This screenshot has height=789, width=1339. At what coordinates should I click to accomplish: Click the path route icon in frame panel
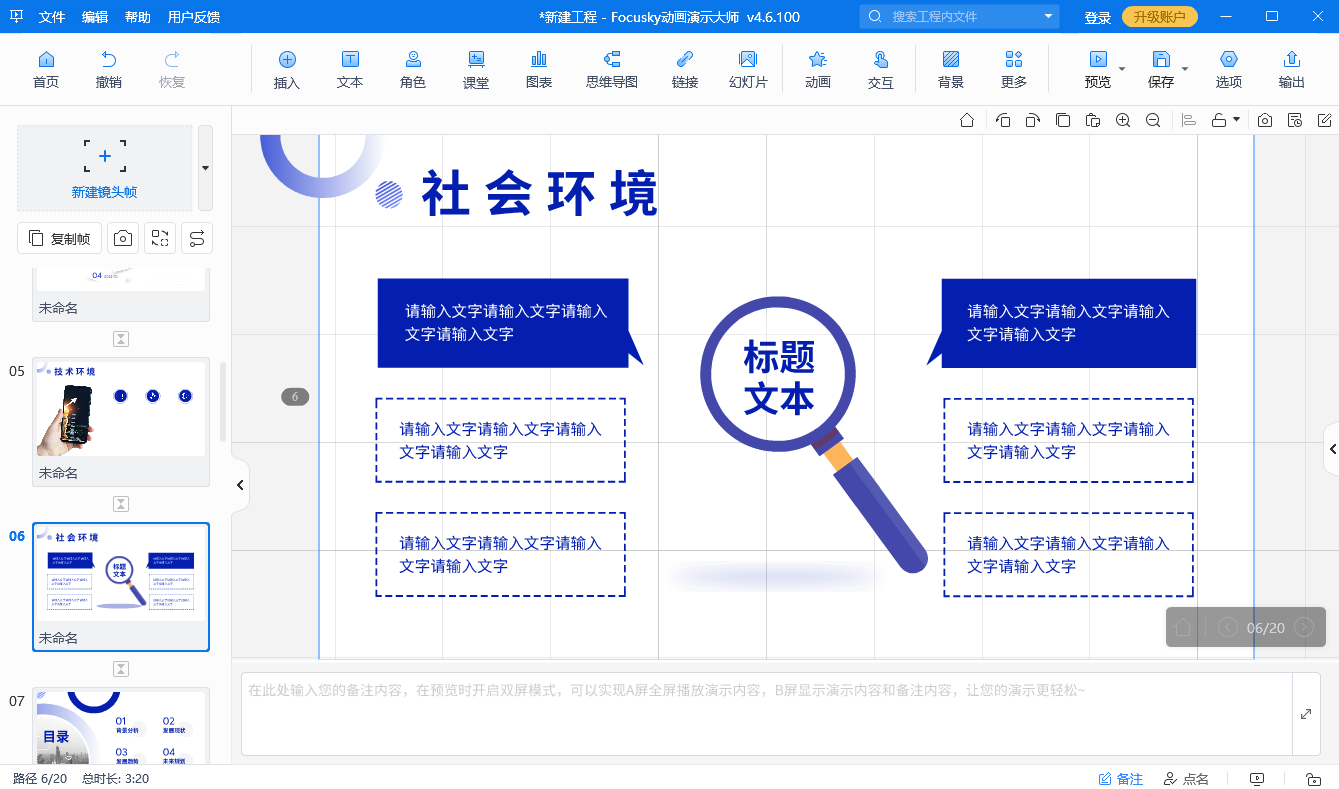point(197,238)
